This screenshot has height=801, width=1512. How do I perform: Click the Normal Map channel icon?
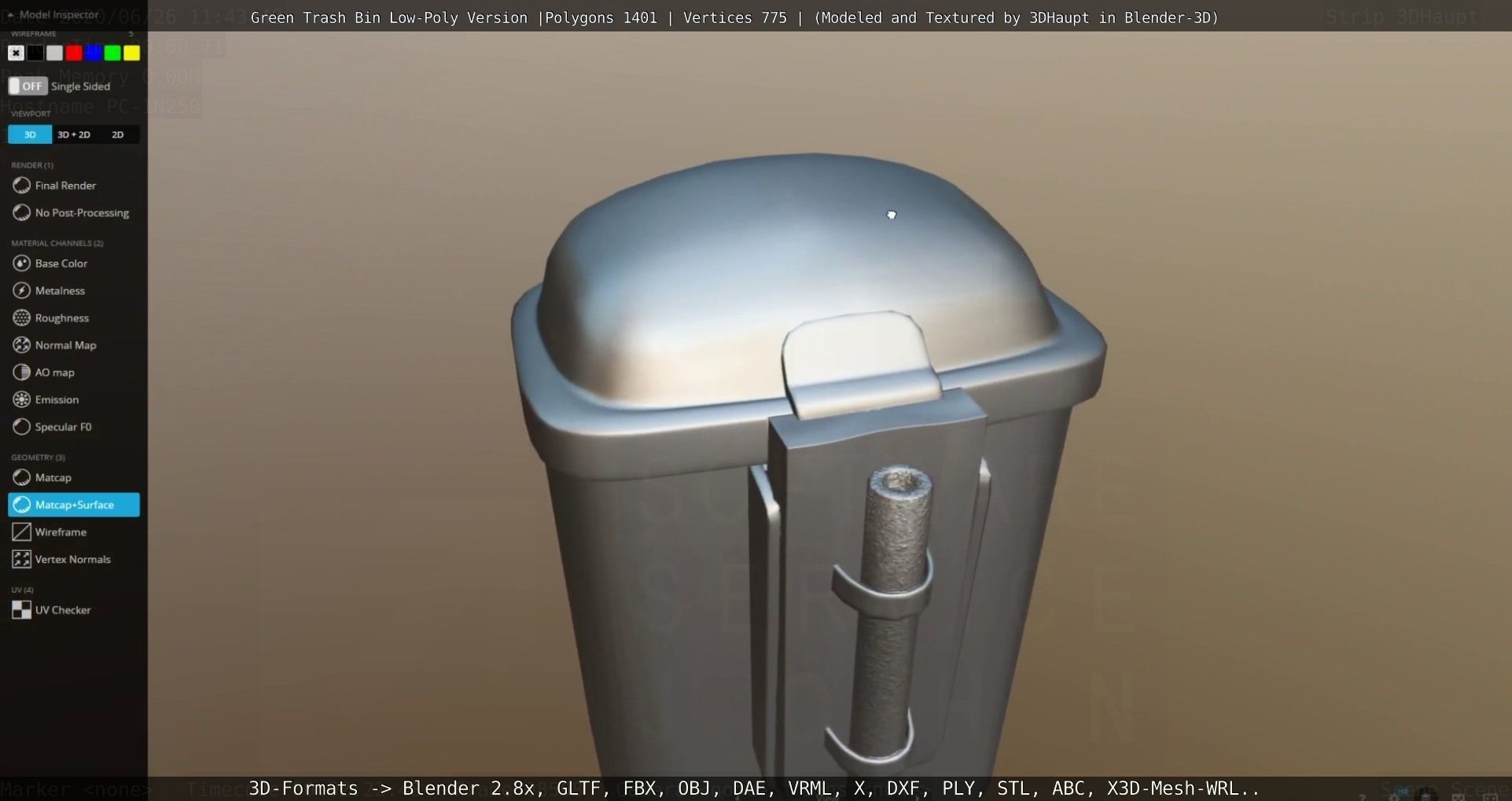point(21,345)
